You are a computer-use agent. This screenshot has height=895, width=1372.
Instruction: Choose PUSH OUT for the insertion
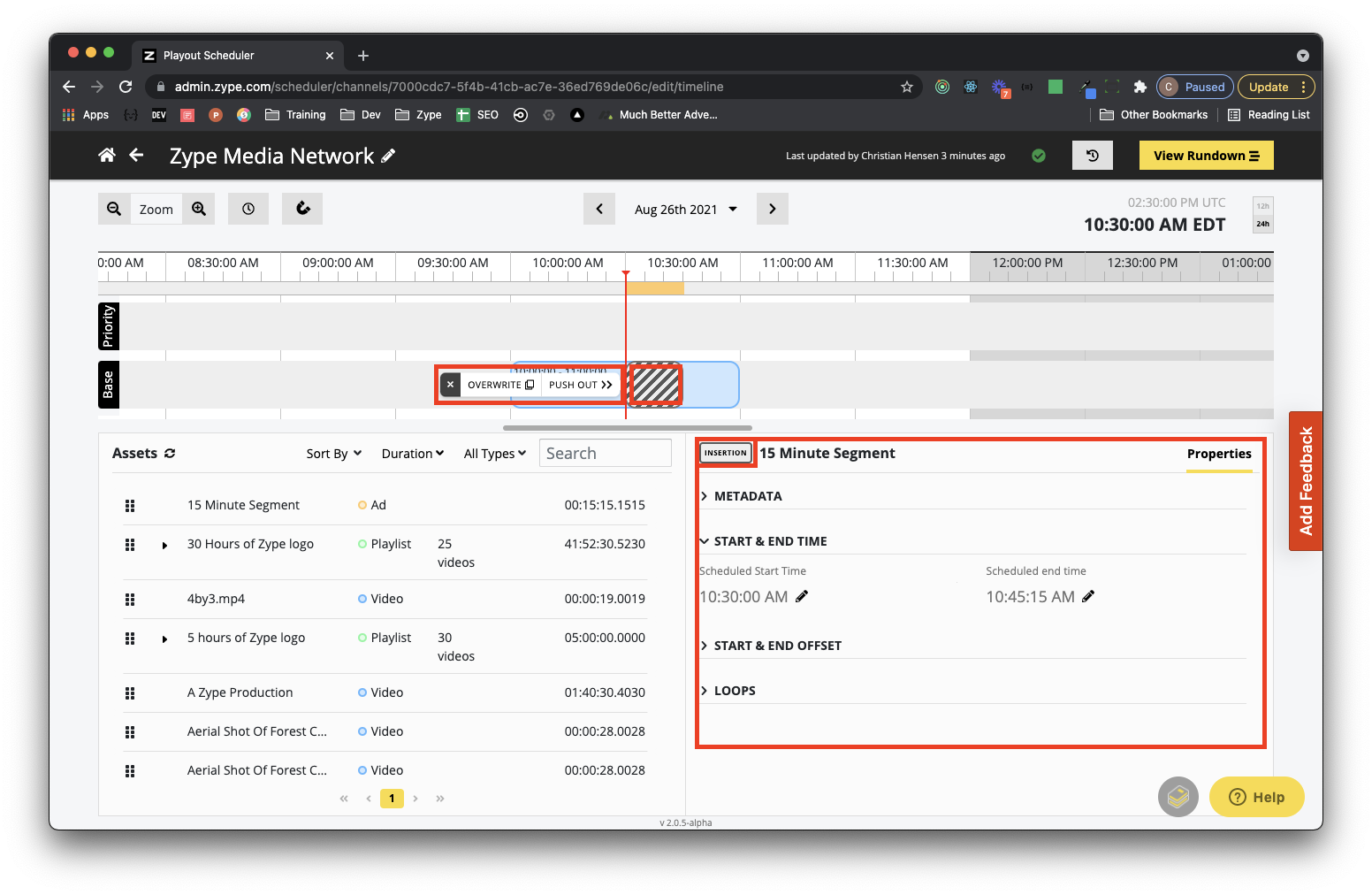(x=580, y=385)
